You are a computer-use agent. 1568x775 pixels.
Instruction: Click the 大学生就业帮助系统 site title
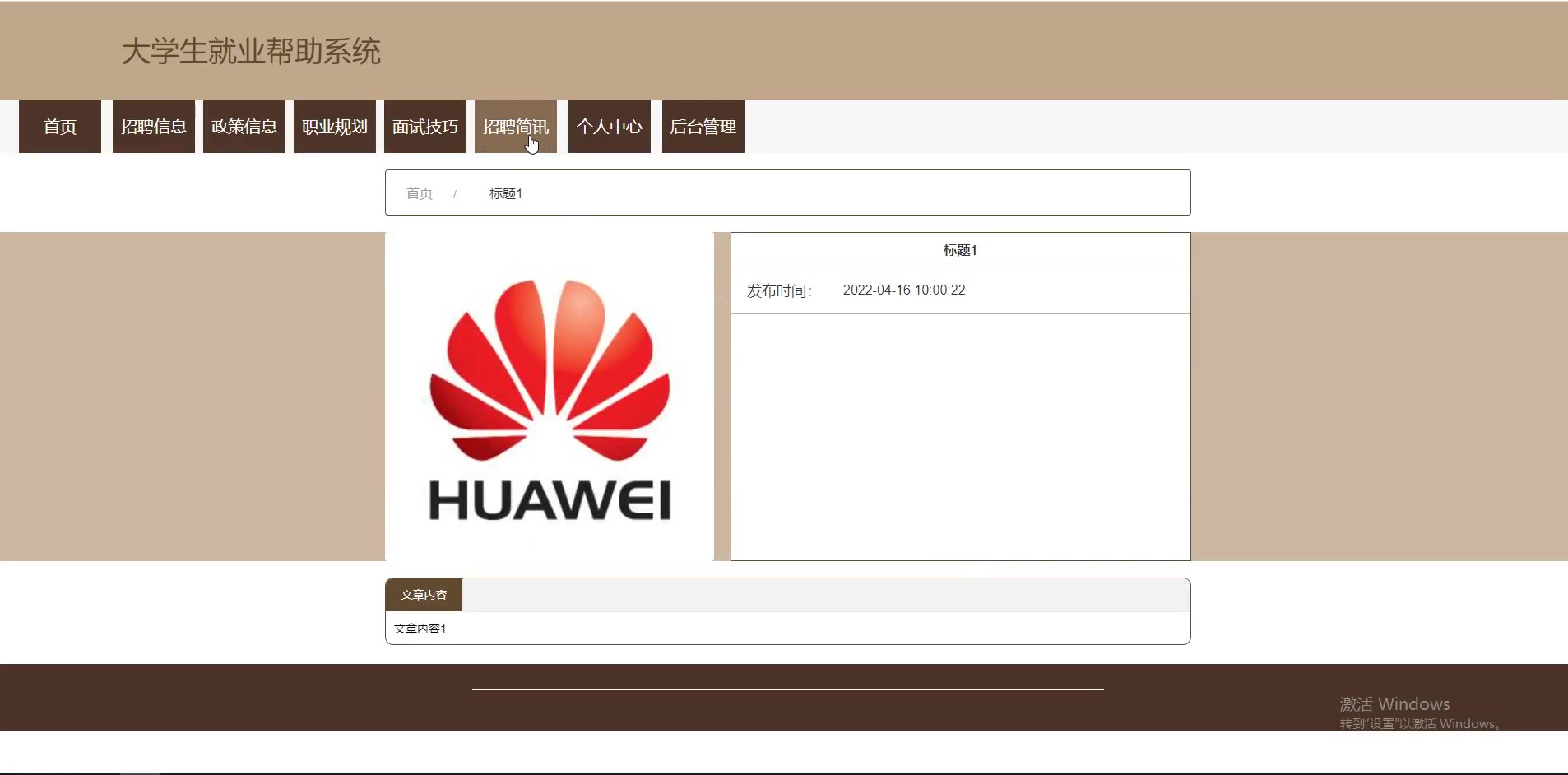[251, 51]
